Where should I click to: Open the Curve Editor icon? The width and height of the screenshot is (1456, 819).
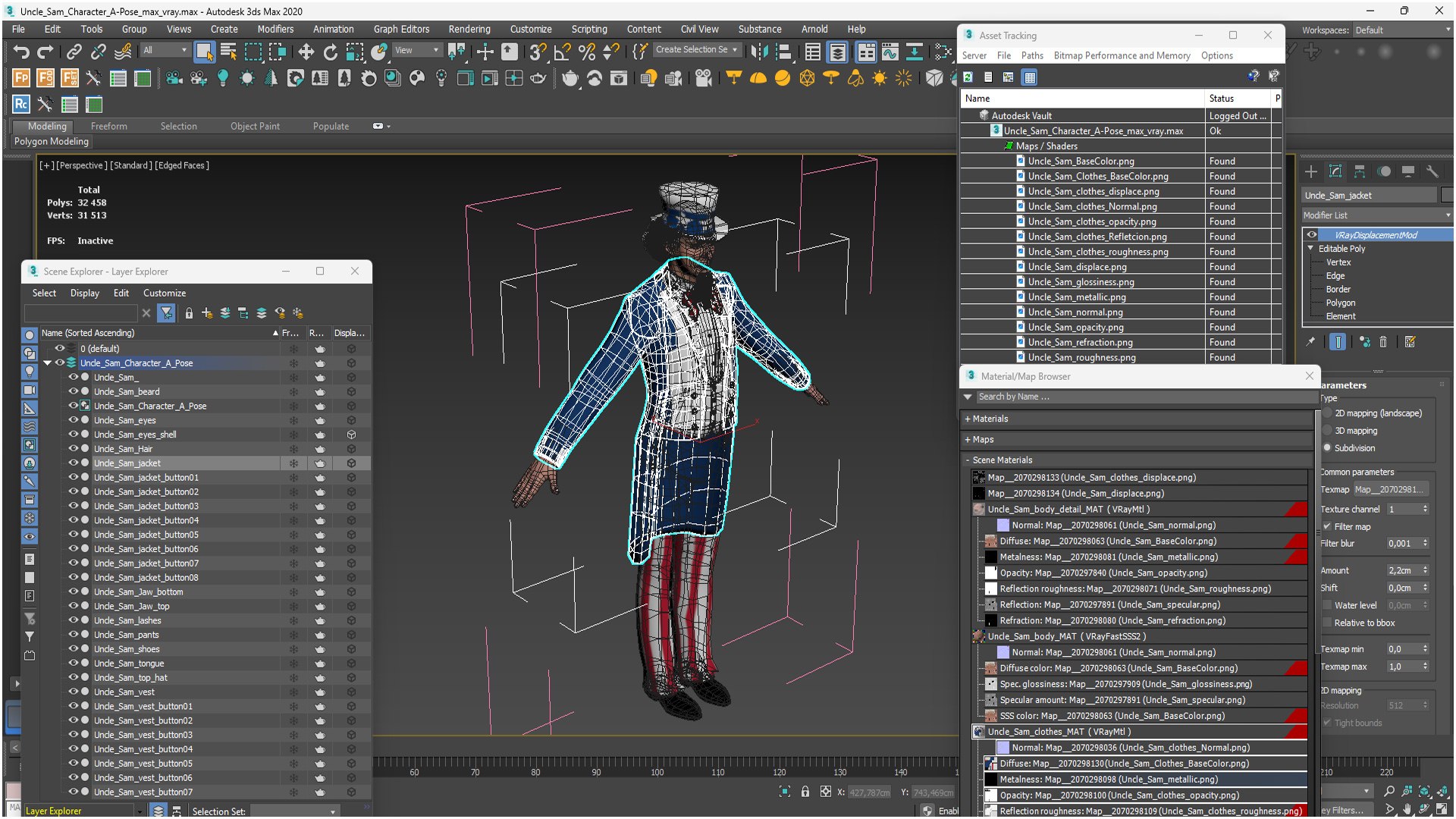(890, 52)
